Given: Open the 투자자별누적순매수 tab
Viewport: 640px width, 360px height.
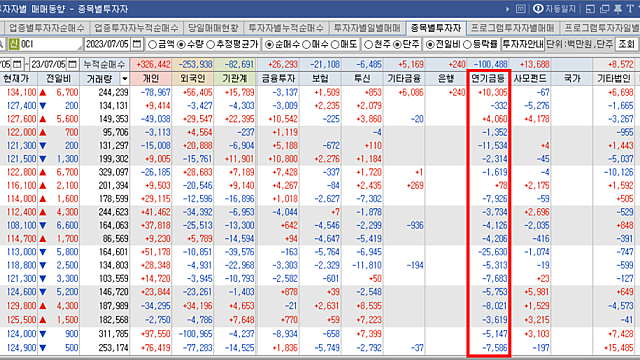Looking at the screenshot, I should 286,28.
